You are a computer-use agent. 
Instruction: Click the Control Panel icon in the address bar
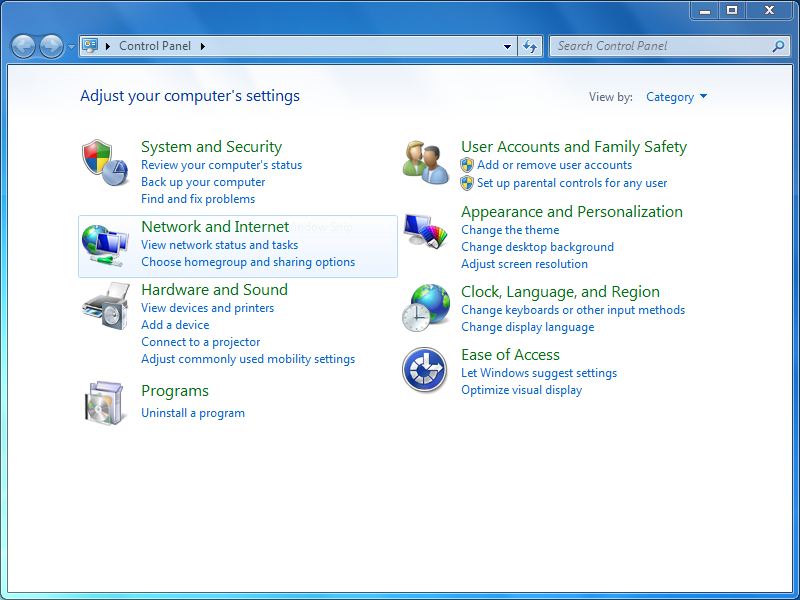click(90, 46)
